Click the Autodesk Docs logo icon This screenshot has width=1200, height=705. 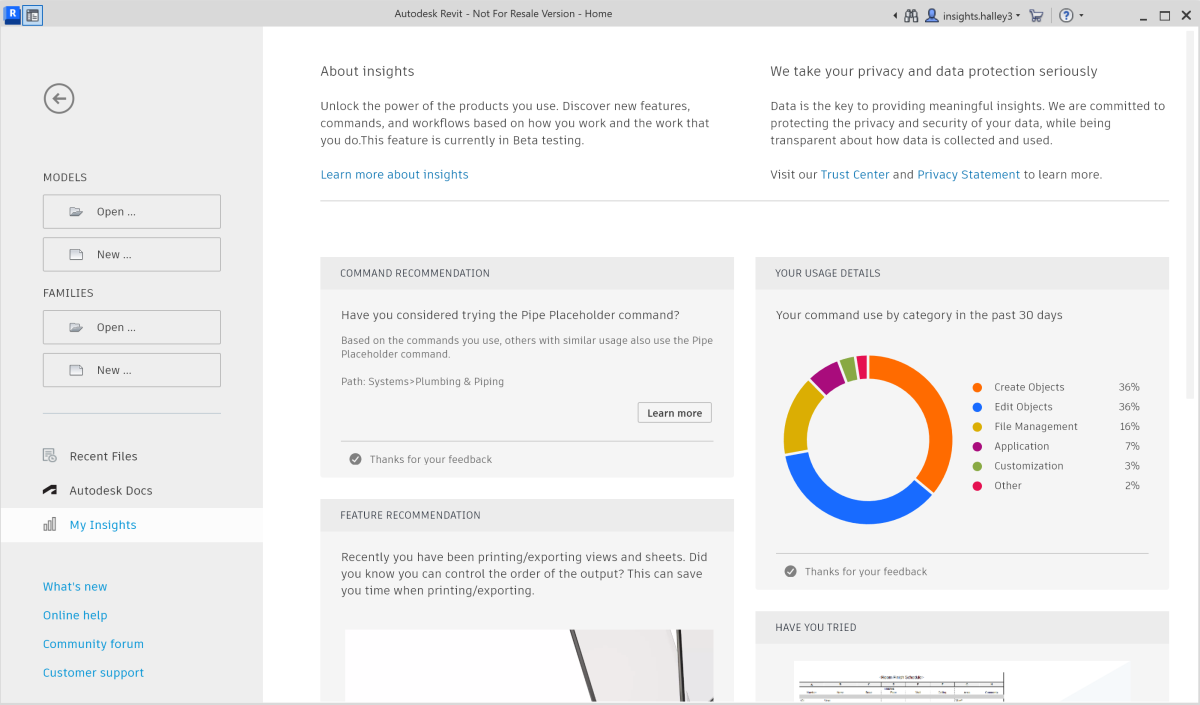[50, 491]
